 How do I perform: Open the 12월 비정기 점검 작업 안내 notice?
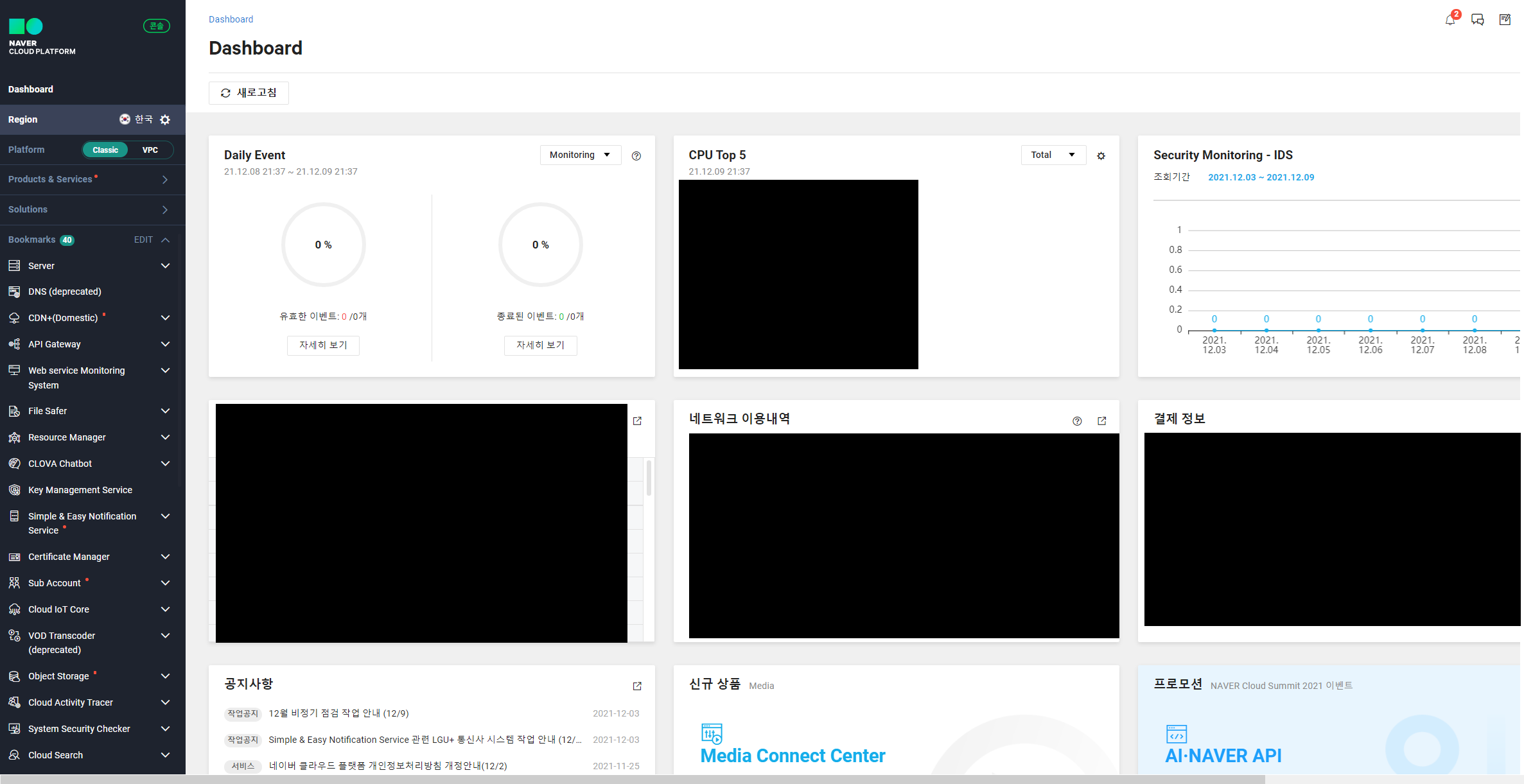(x=338, y=713)
